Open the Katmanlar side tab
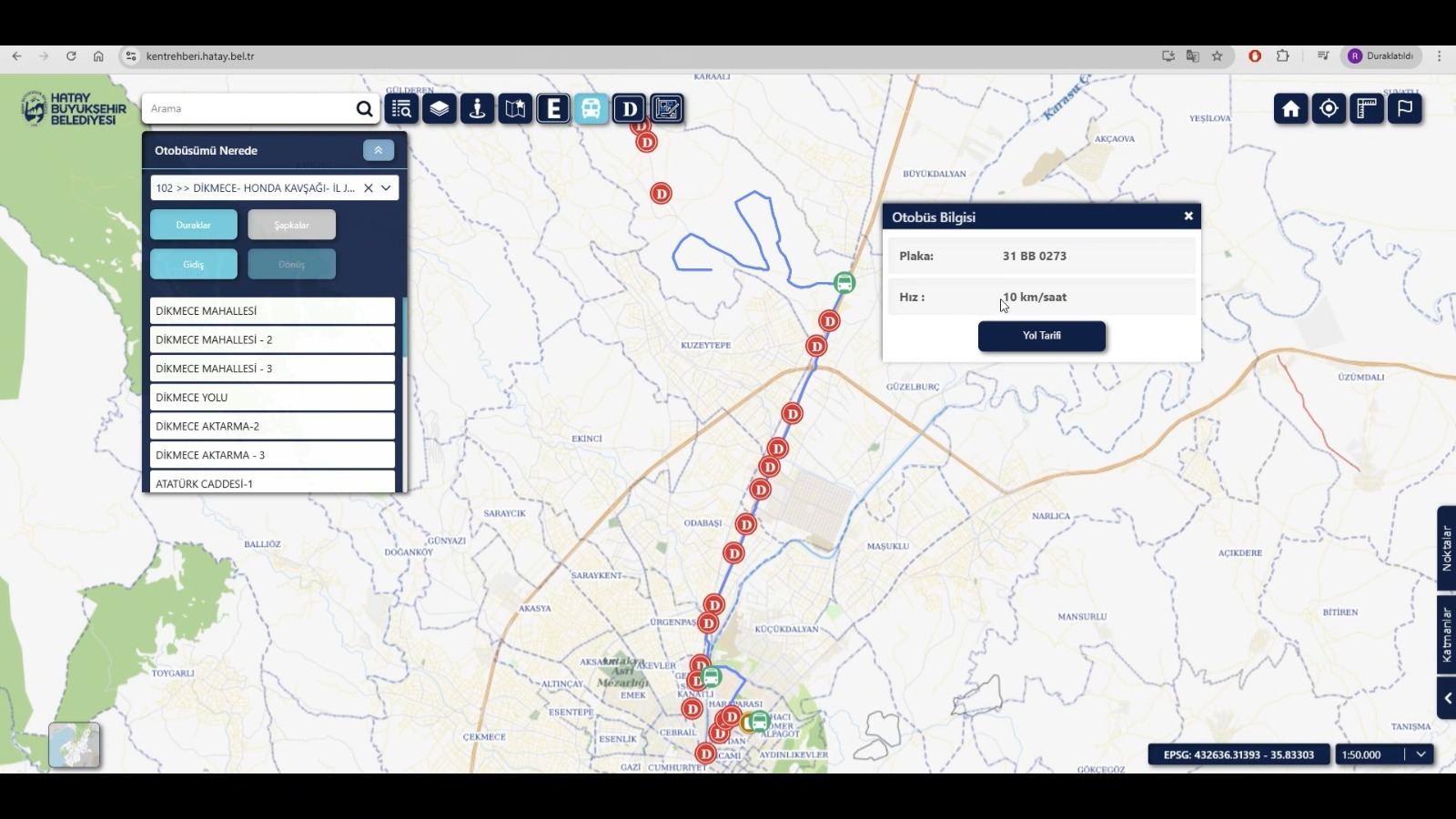Viewport: 1456px width, 819px height. tap(1446, 635)
